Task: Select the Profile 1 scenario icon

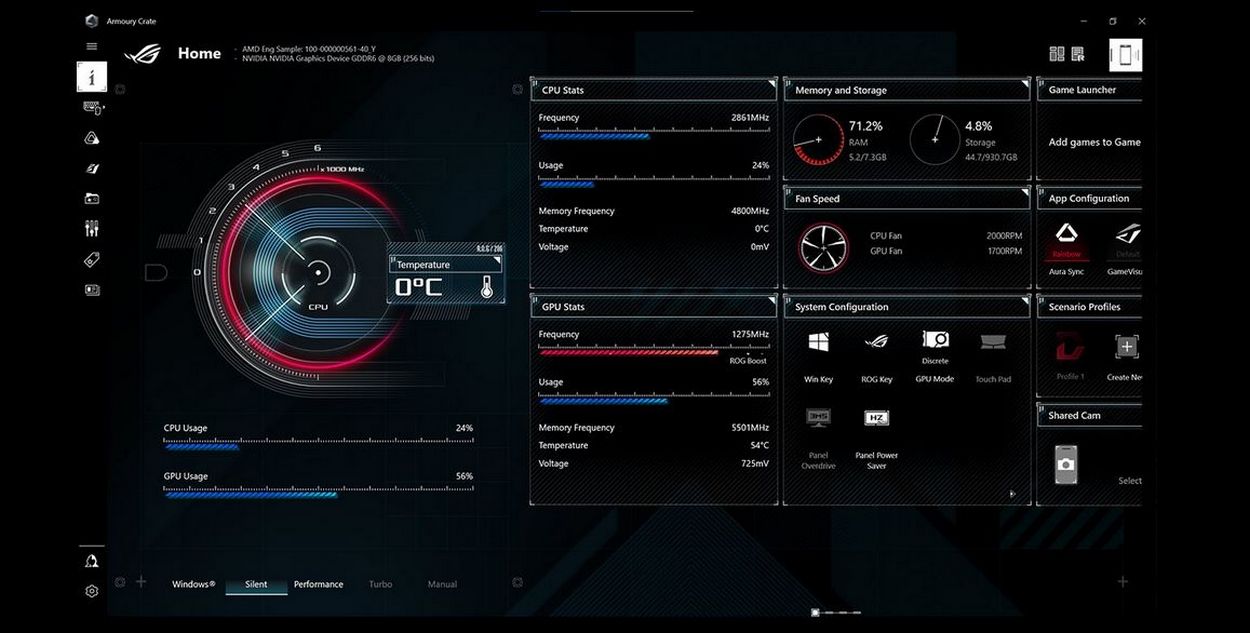Action: [1069, 347]
